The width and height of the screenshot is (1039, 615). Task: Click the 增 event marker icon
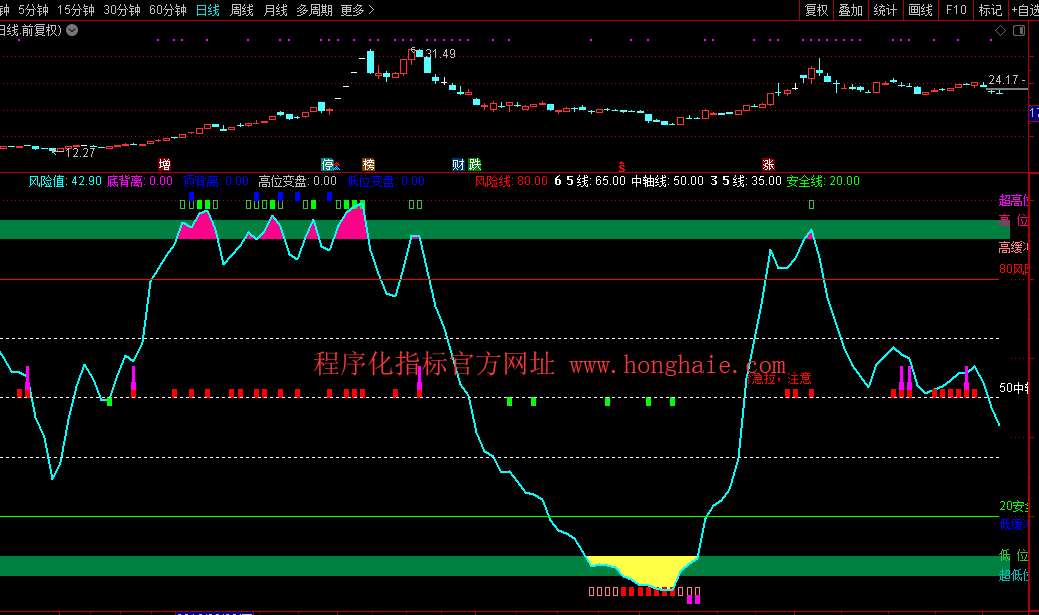(164, 164)
